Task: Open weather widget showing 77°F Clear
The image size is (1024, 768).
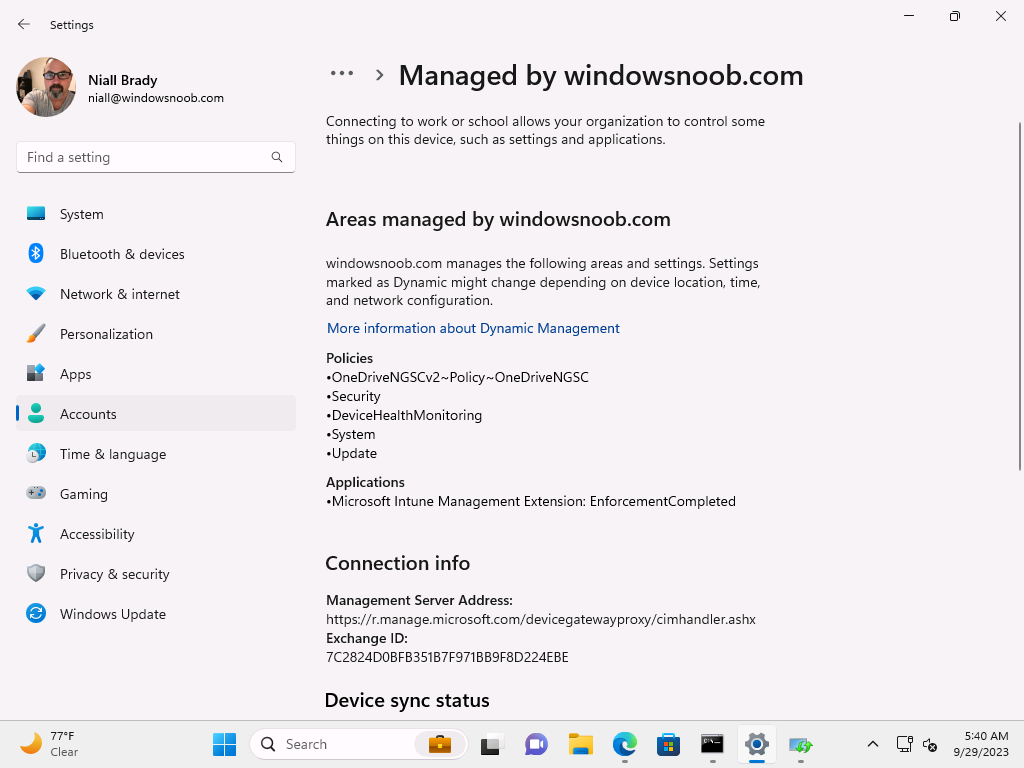Action: (49, 744)
